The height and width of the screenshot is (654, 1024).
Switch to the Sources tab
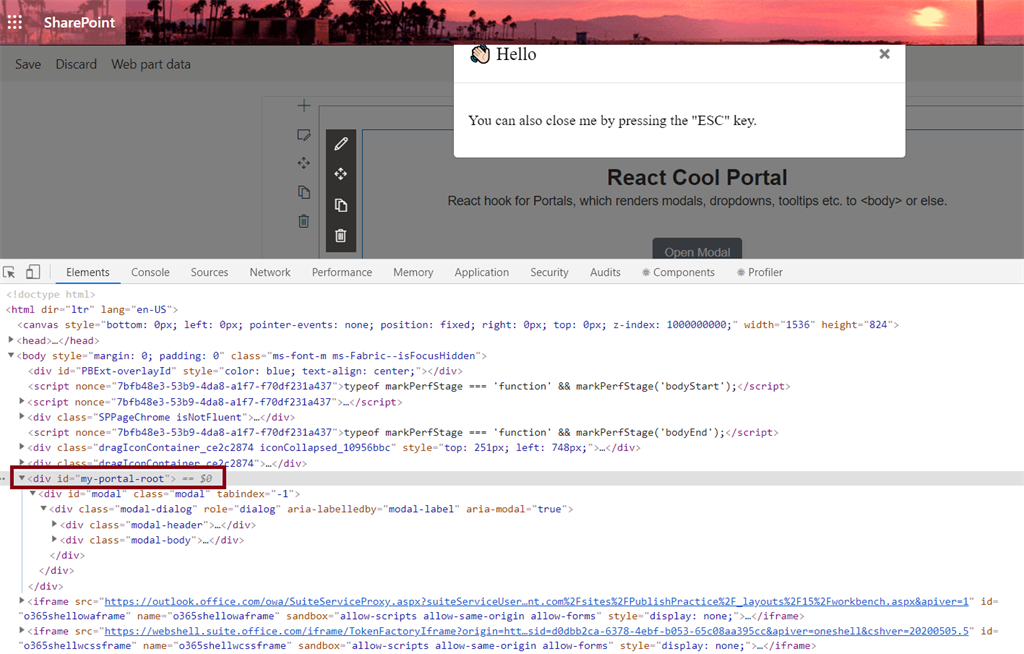(209, 272)
